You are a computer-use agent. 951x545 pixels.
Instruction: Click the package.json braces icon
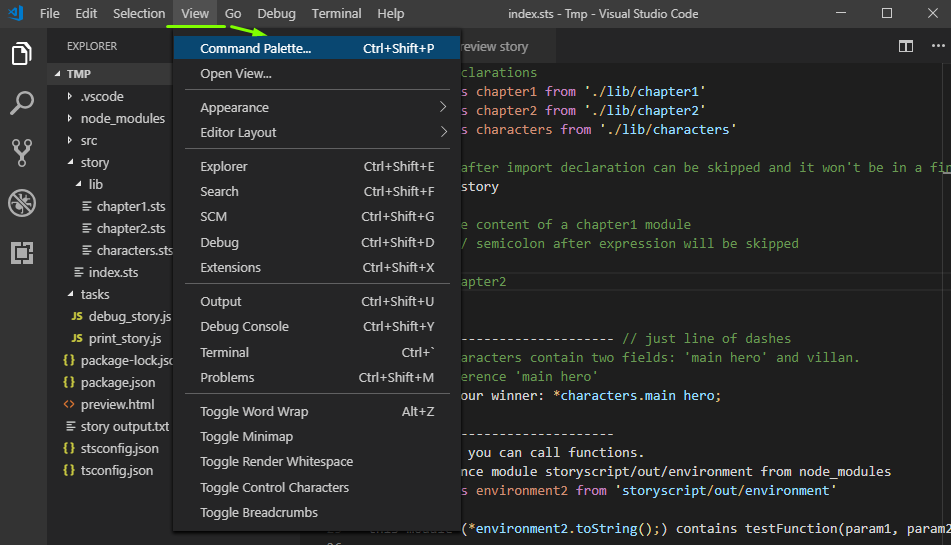point(69,383)
